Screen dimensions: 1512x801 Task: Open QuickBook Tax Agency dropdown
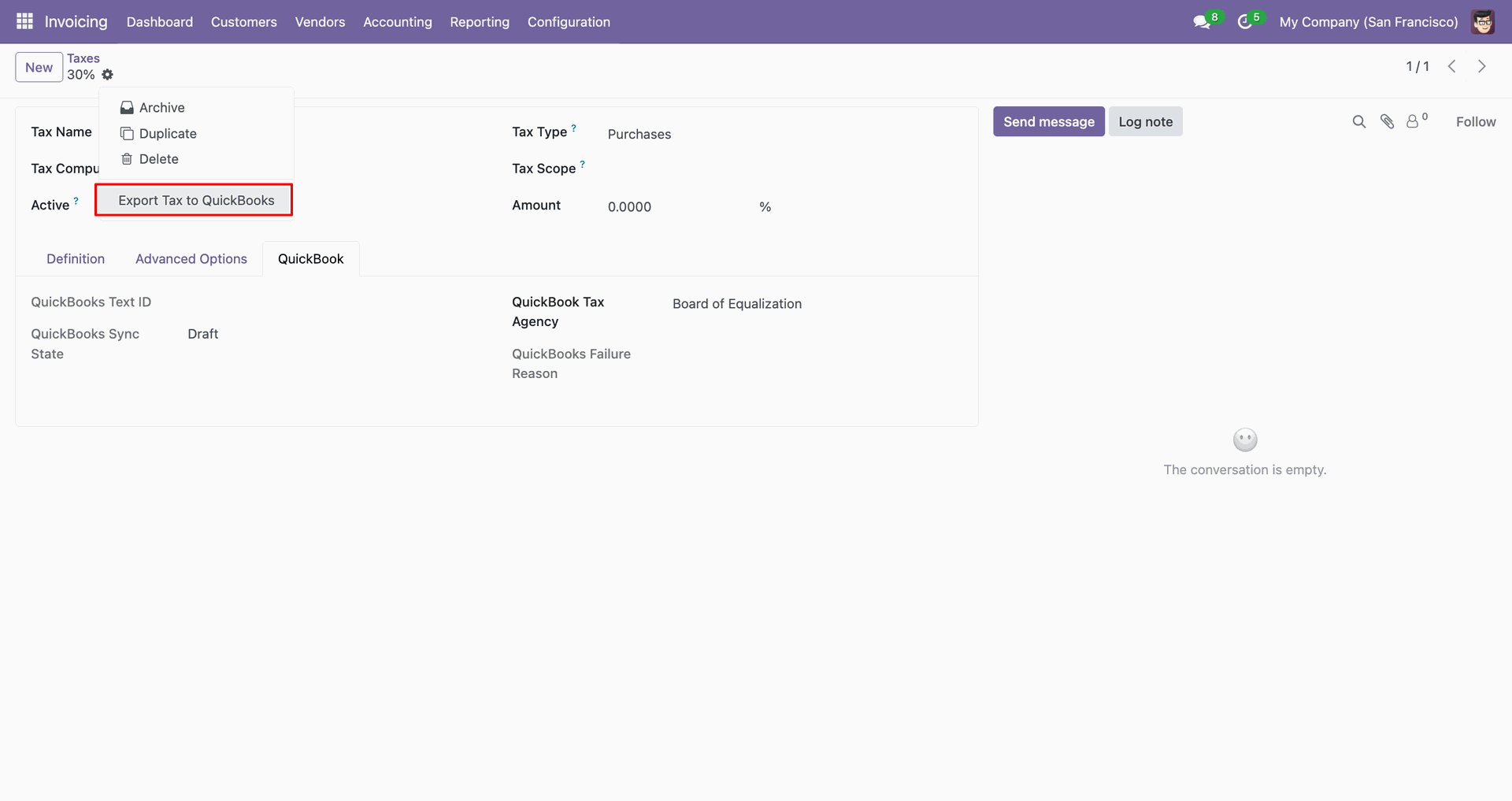tap(817, 304)
